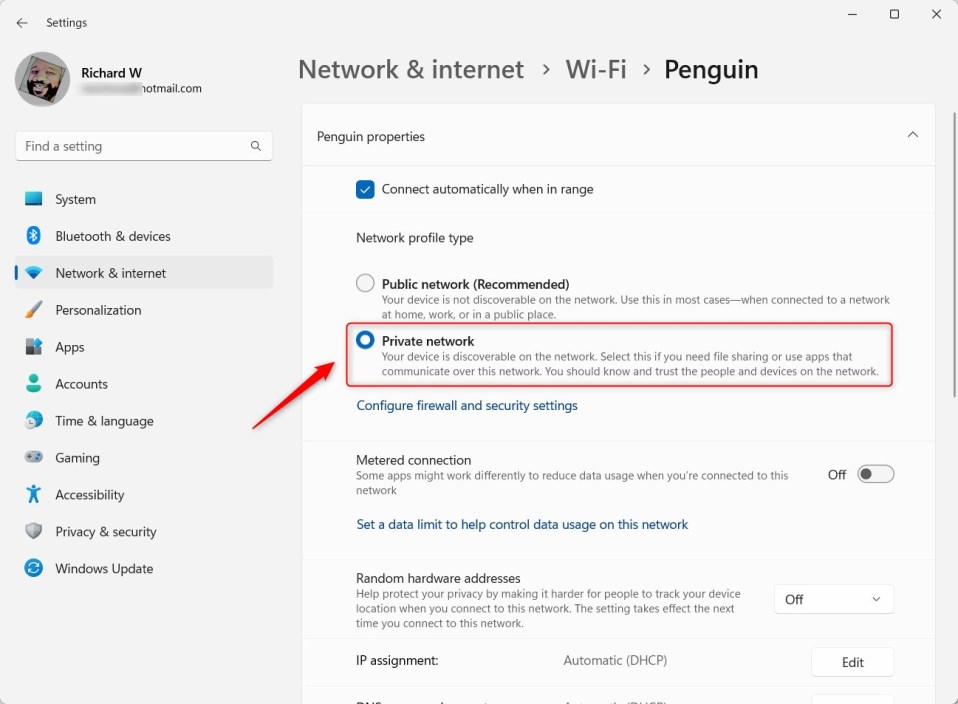This screenshot has width=958, height=704.
Task: Click the Set a data limit link
Action: pos(522,524)
